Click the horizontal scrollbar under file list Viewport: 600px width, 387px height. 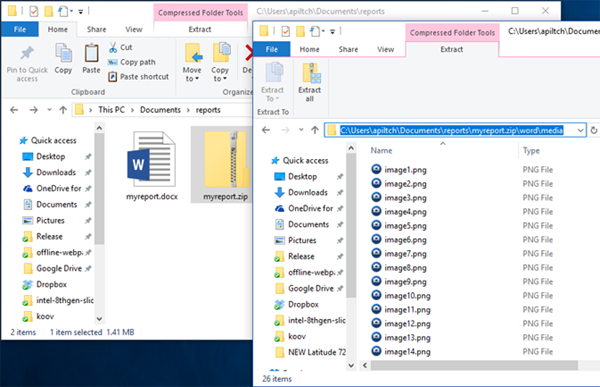(x=474, y=365)
